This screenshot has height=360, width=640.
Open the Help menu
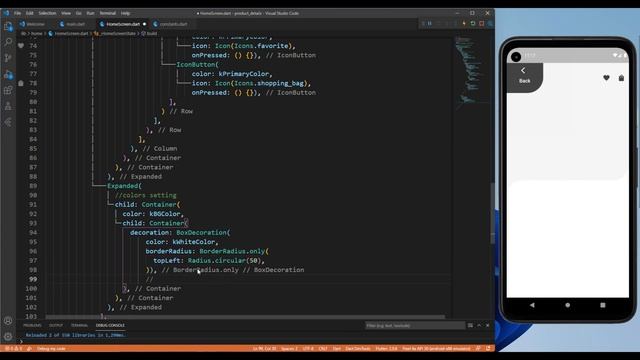click(125, 13)
